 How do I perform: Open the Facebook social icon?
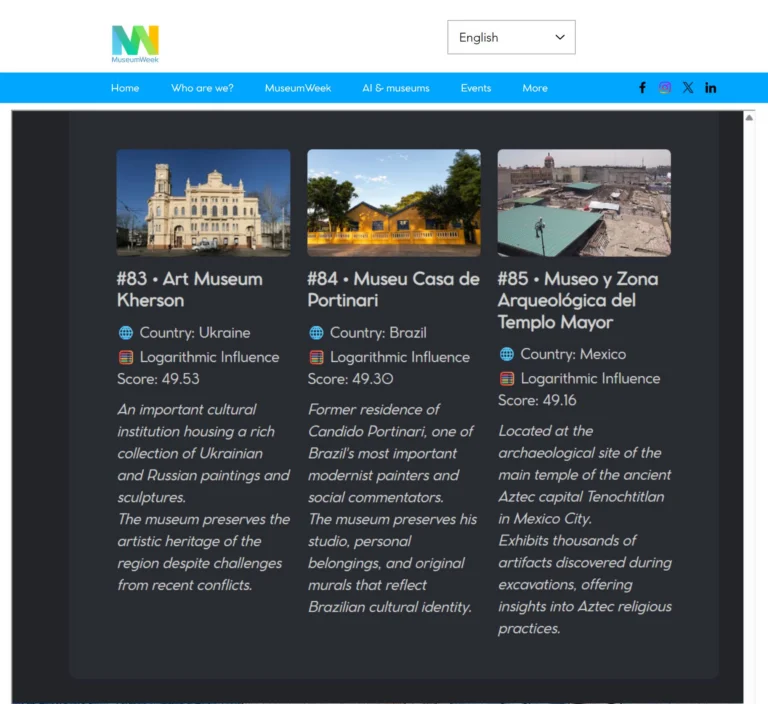click(642, 88)
